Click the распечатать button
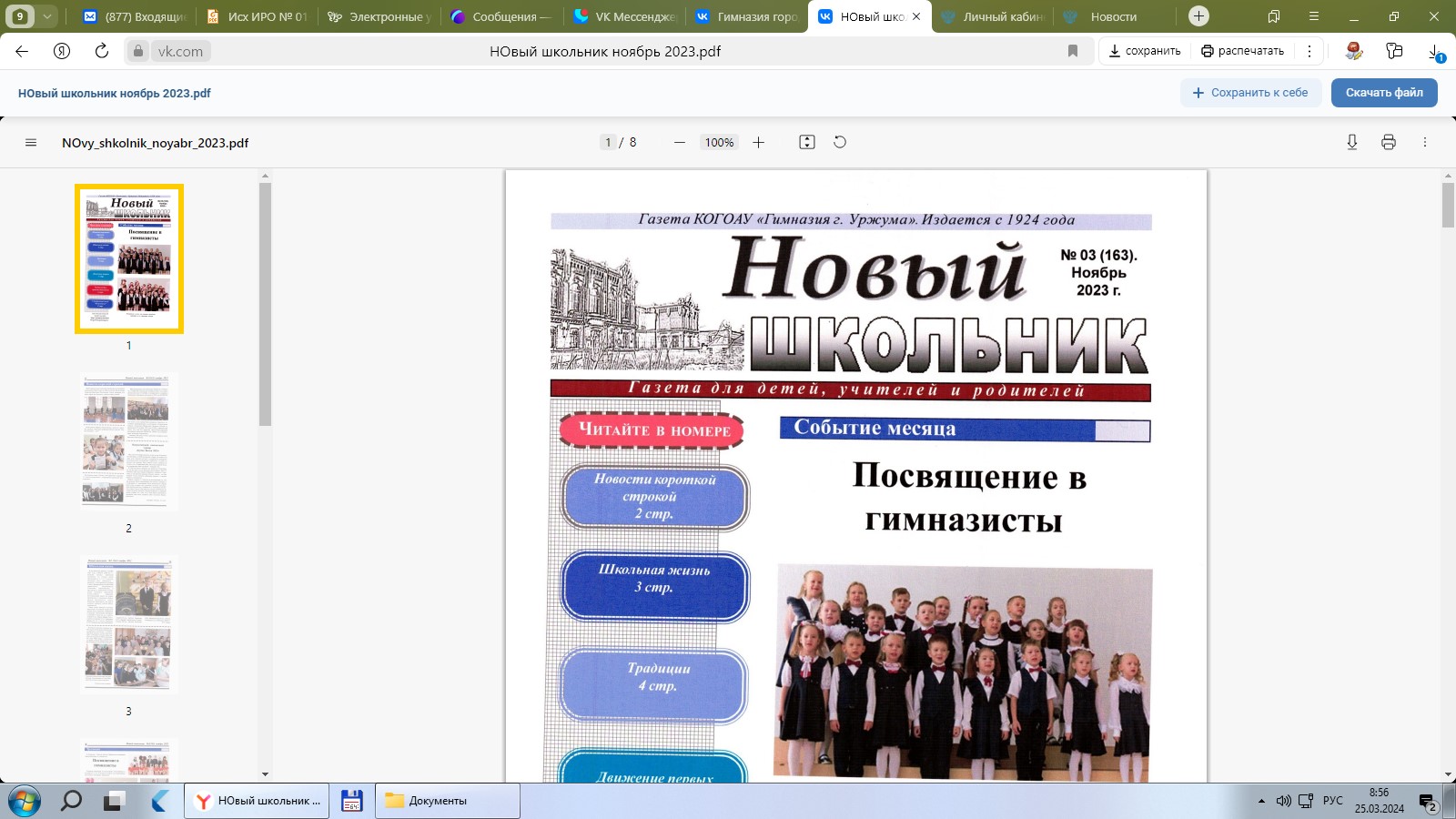The image size is (1456, 819). coord(1243,51)
